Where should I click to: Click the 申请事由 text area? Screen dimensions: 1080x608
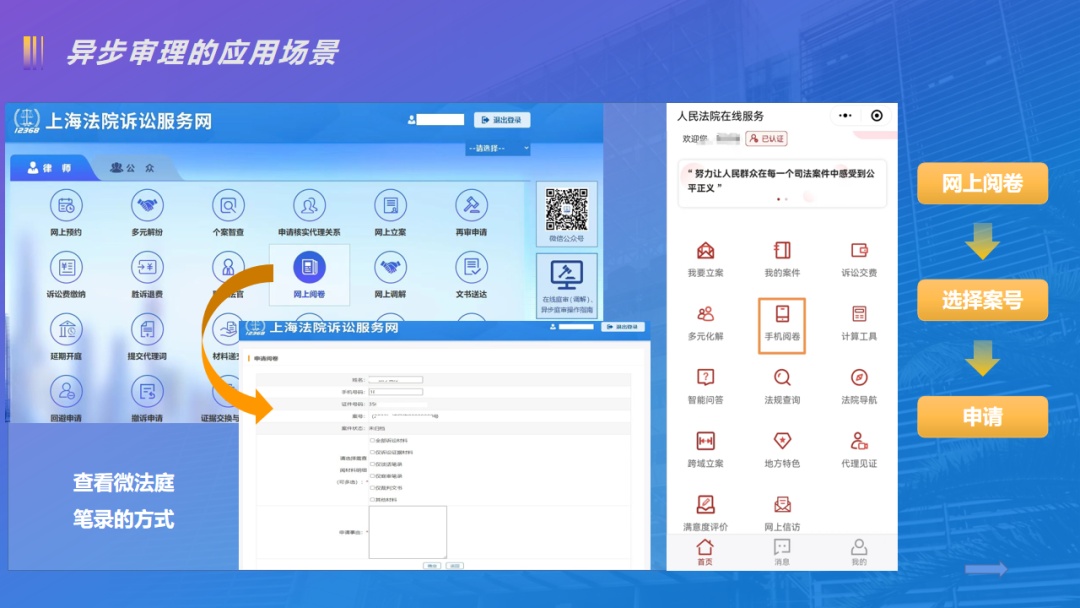pyautogui.click(x=408, y=532)
